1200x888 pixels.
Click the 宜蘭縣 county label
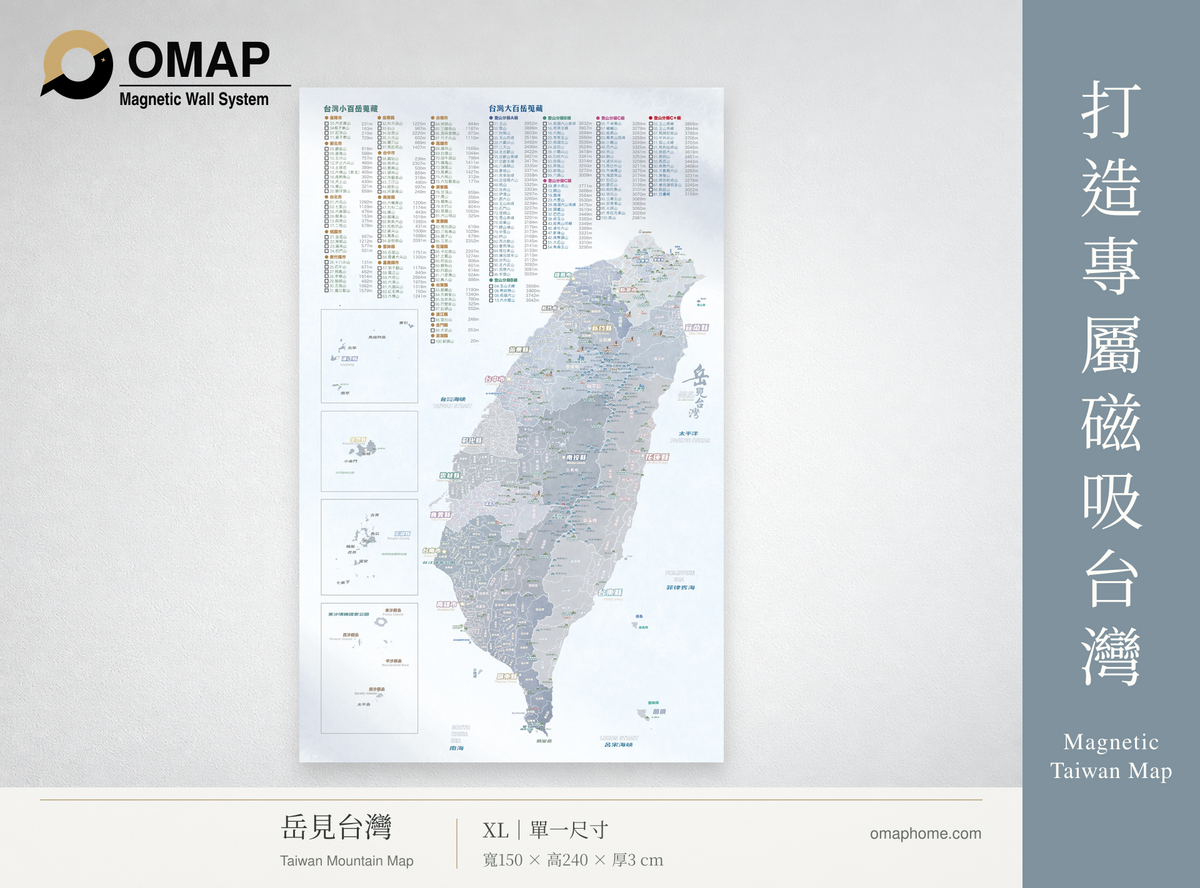(695, 329)
